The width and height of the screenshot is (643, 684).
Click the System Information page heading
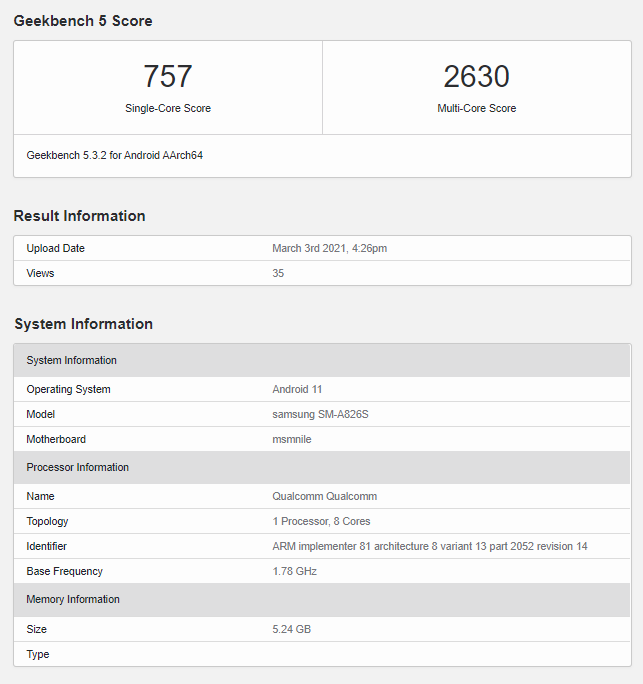point(83,324)
